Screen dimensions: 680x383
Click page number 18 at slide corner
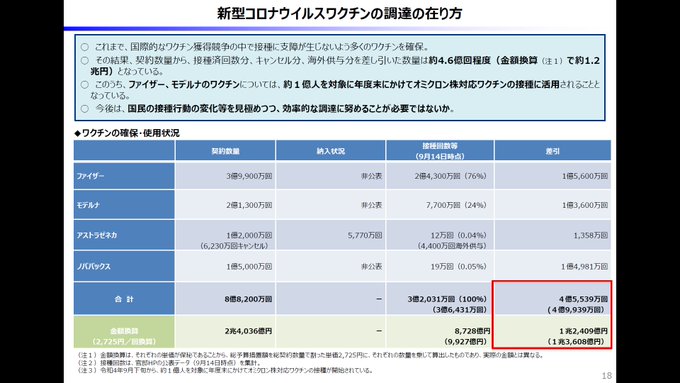point(607,376)
